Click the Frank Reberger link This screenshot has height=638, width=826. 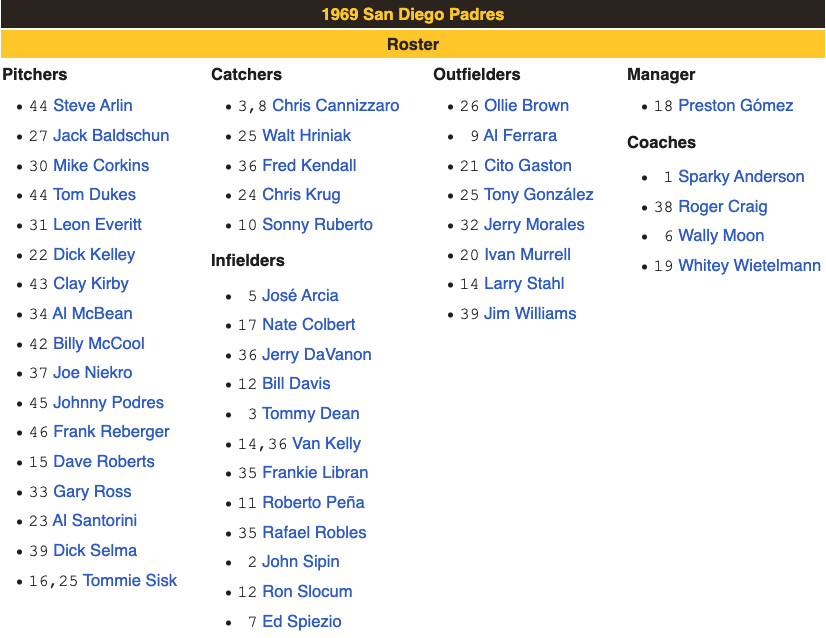point(112,431)
